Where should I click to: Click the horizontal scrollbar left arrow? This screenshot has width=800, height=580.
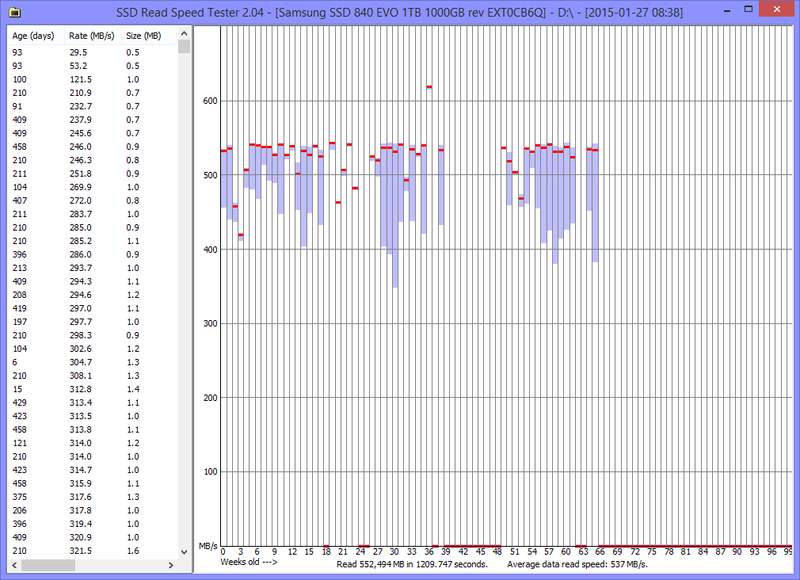coord(15,565)
